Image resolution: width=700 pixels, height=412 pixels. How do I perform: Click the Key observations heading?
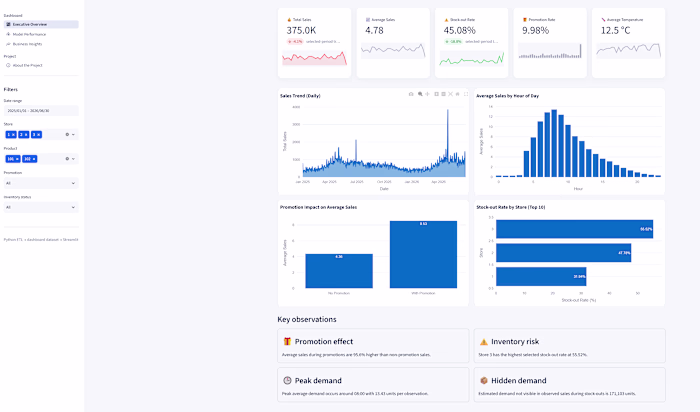pyautogui.click(x=307, y=319)
